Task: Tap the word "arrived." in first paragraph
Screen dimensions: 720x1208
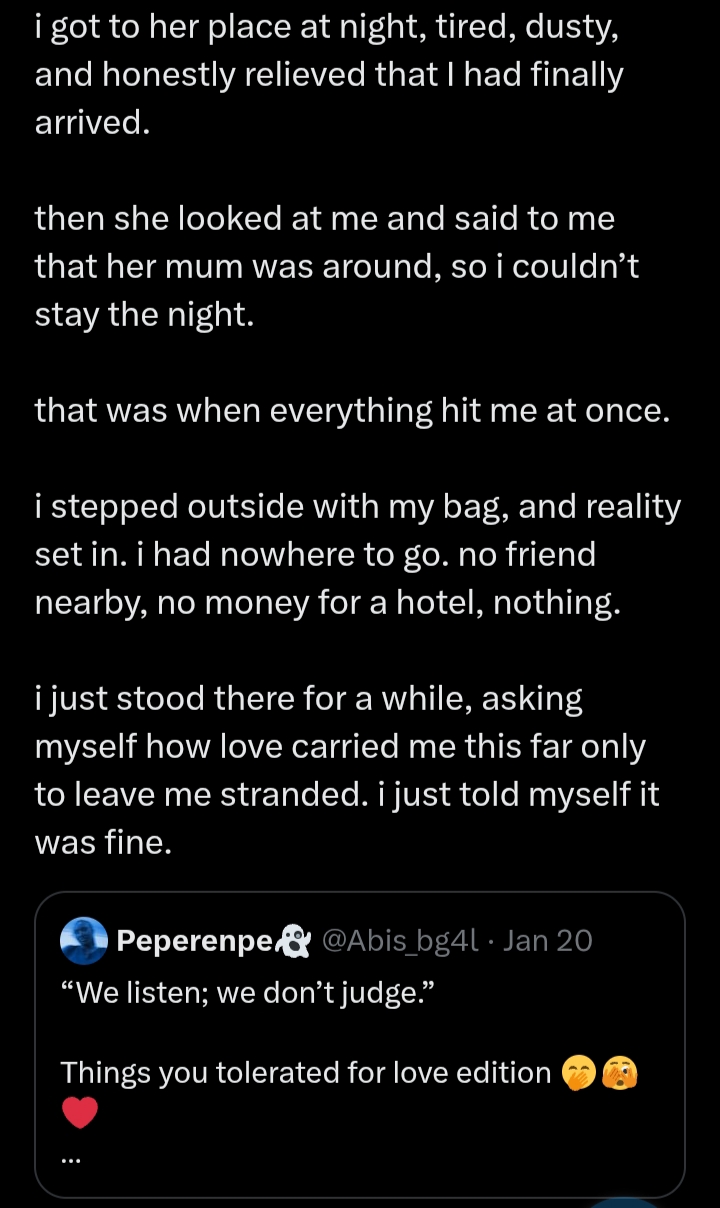Action: [92, 122]
